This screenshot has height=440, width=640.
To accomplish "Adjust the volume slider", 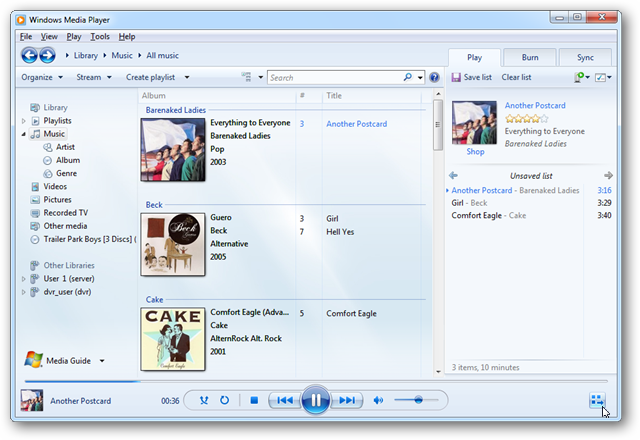I will [417, 401].
